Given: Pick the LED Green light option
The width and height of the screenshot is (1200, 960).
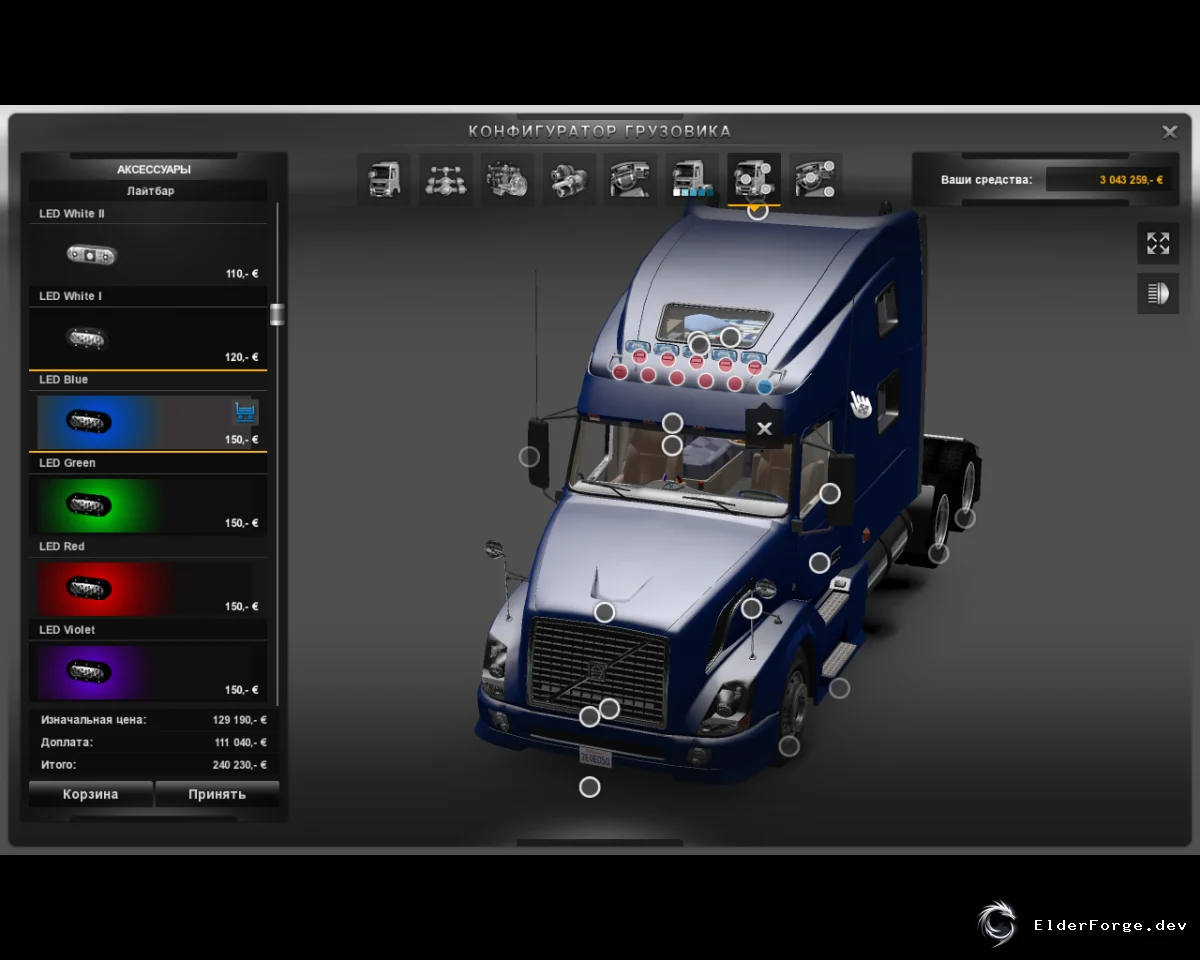Looking at the screenshot, I should coord(148,505).
